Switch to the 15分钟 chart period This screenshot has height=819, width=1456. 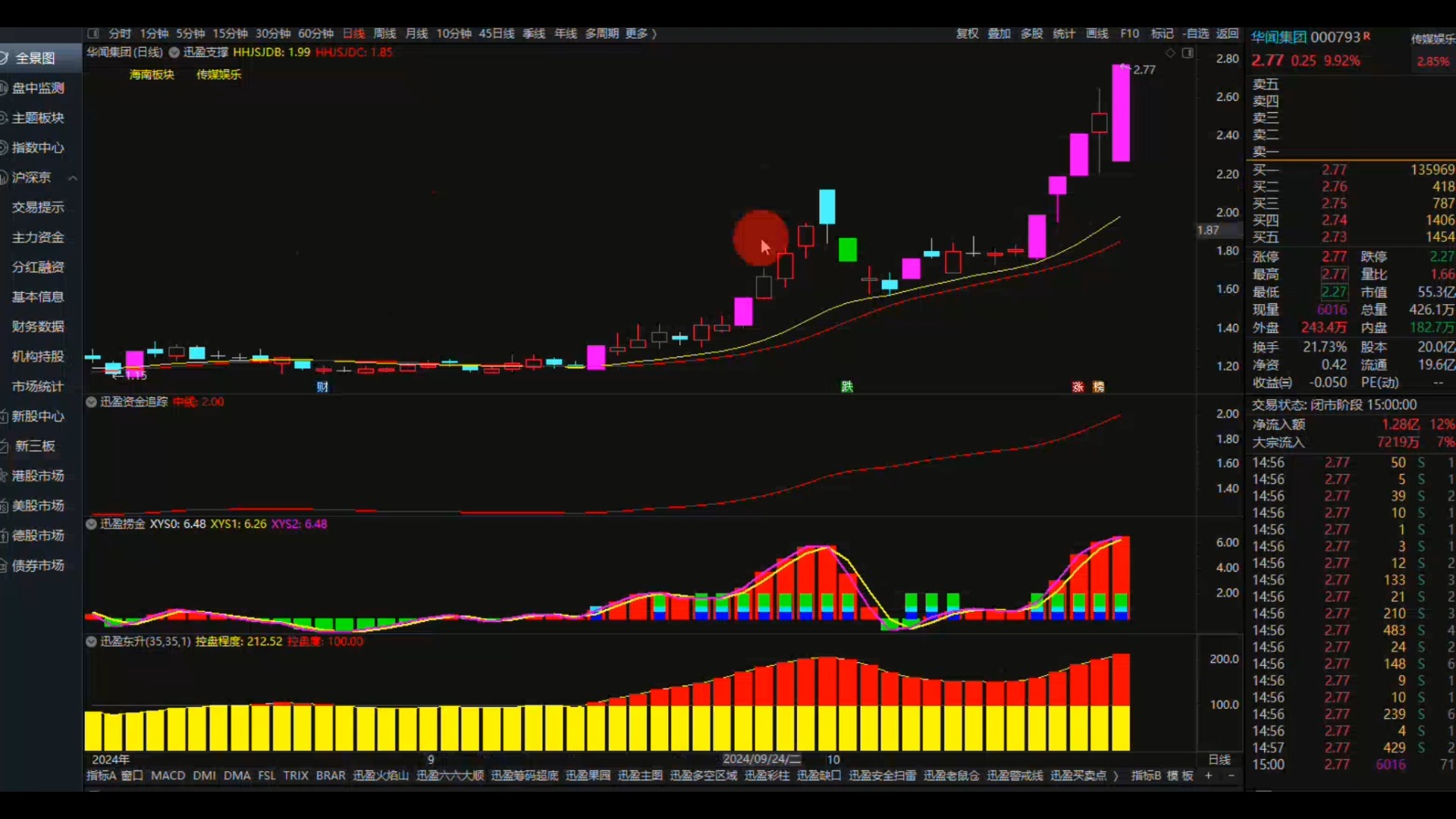coord(230,33)
